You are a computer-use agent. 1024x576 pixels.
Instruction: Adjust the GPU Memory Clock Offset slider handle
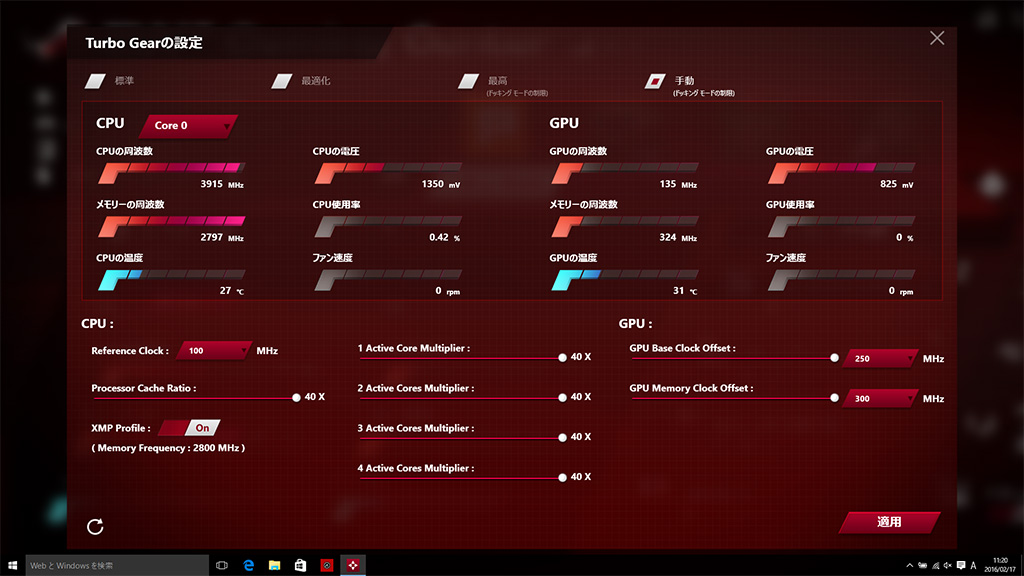(834, 398)
